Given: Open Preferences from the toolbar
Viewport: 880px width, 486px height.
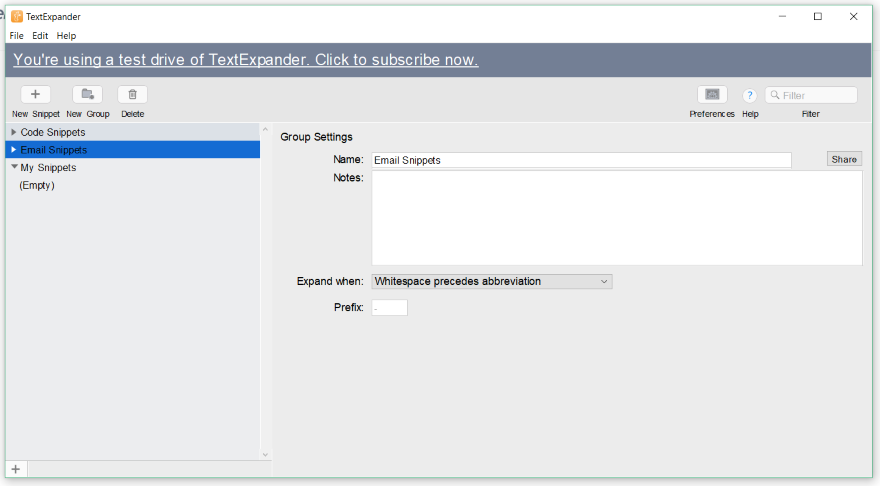Looking at the screenshot, I should 712,94.
